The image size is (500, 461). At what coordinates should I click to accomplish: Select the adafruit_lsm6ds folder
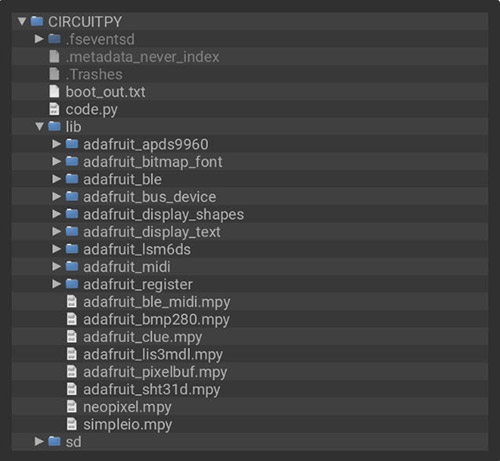[x=250, y=249]
